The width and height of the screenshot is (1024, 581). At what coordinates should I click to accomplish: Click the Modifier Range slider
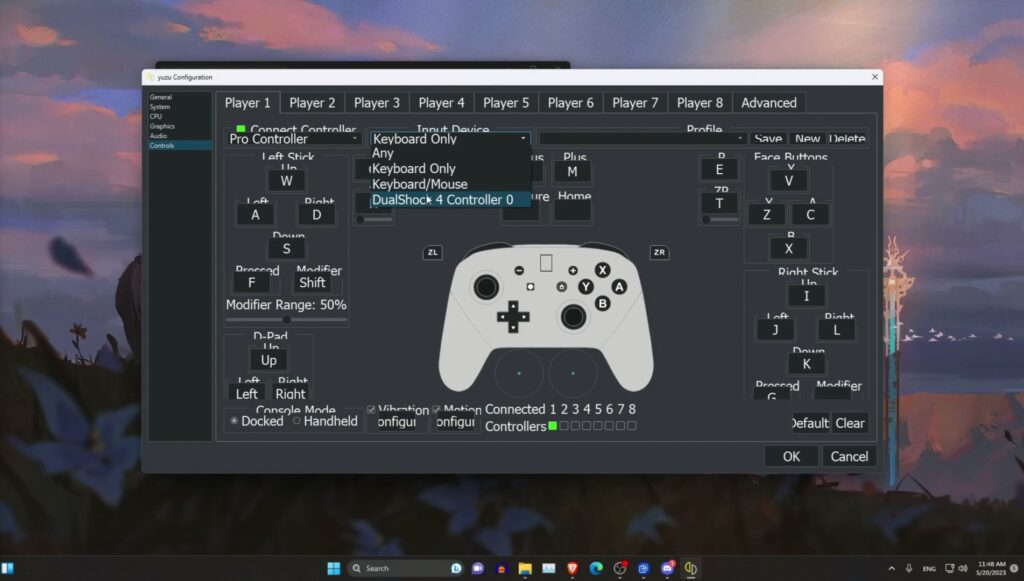click(286, 320)
